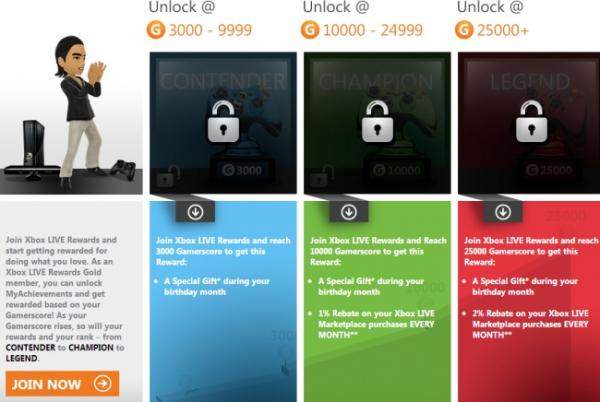Viewport: 600px width, 402px height.
Task: Click the CONTENDER rank text in description
Action: tap(31, 348)
